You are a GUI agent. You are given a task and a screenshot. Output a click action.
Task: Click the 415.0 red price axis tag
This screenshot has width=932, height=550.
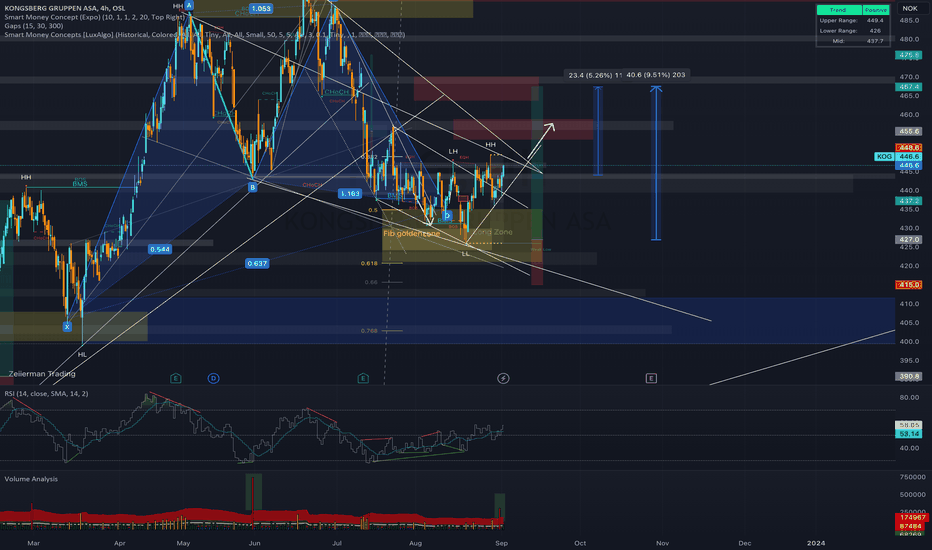click(x=908, y=285)
